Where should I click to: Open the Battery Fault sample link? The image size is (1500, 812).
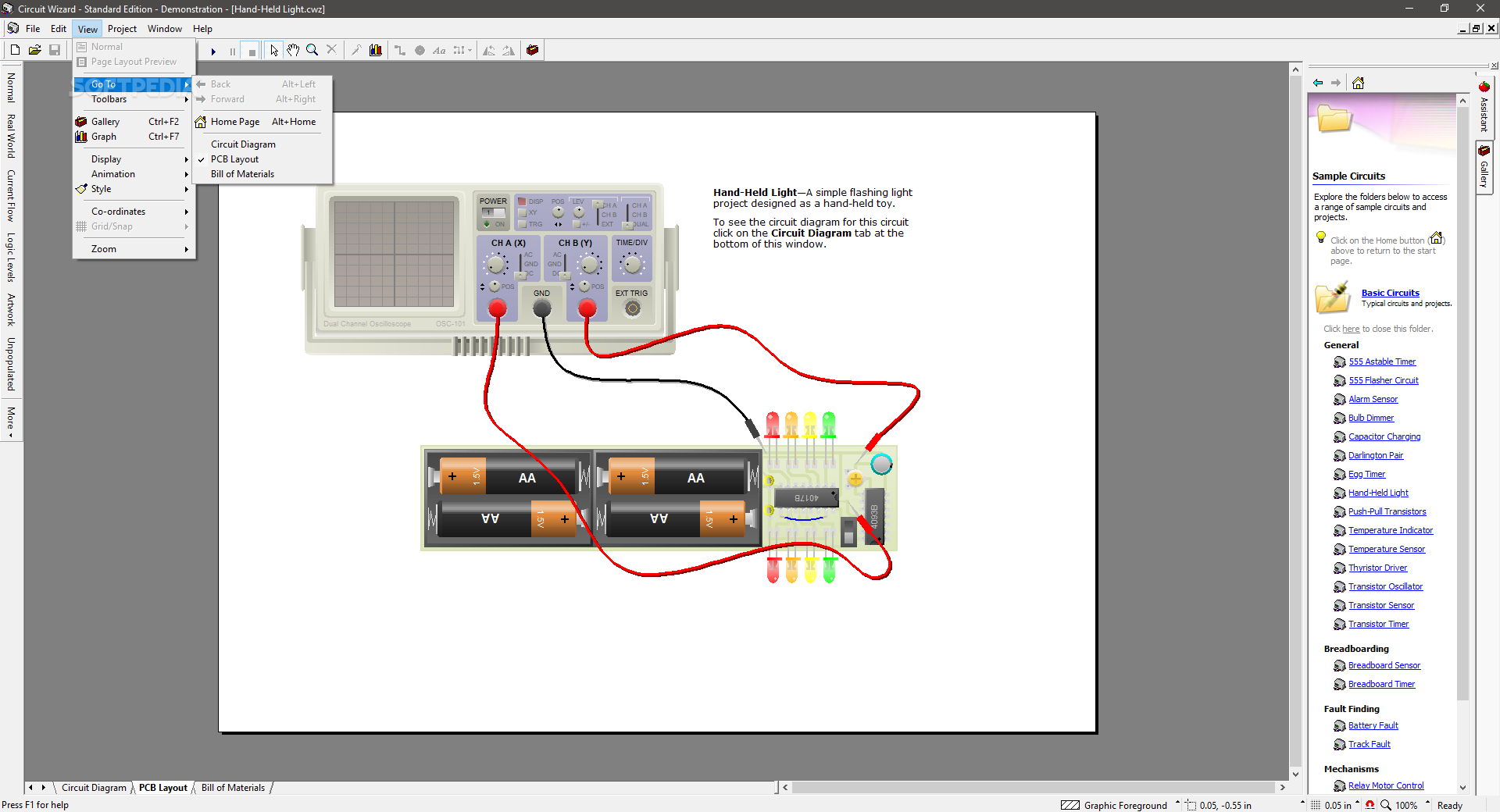point(1373,726)
